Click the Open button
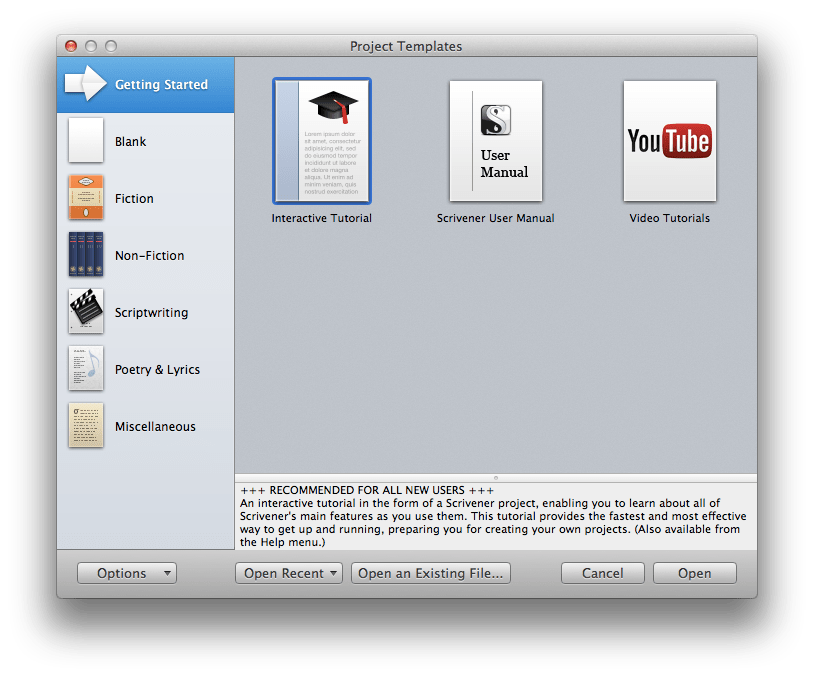The width and height of the screenshot is (814, 677). 694,573
